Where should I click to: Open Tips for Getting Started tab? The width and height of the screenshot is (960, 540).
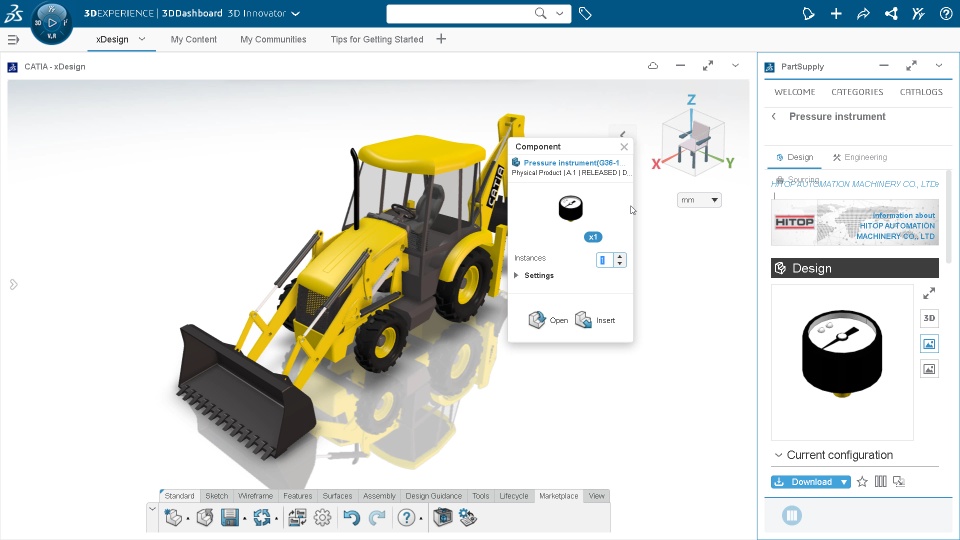coord(377,39)
